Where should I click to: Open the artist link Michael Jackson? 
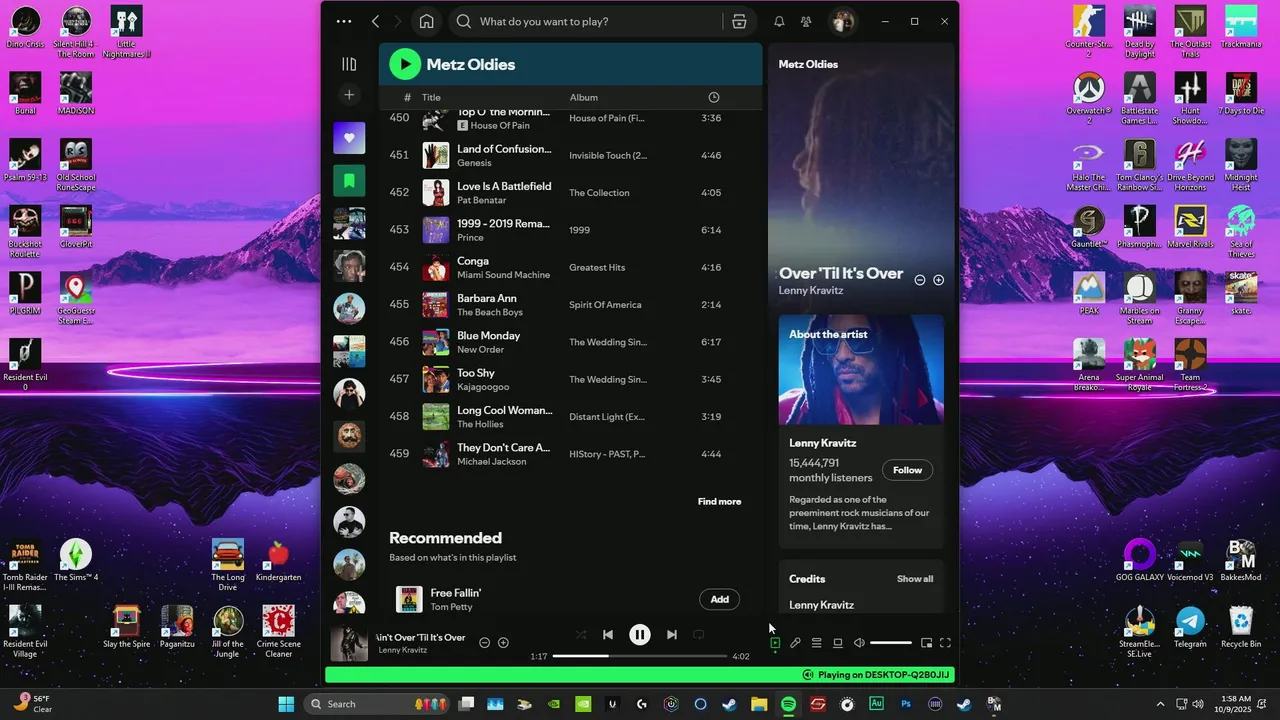[493, 462]
